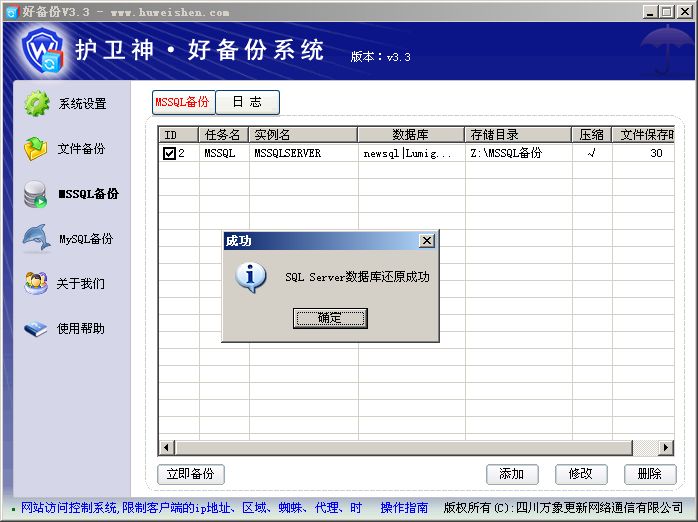Click the newsql|Lumig... database cell
Viewport: 698px width, 522px height.
tap(411, 153)
